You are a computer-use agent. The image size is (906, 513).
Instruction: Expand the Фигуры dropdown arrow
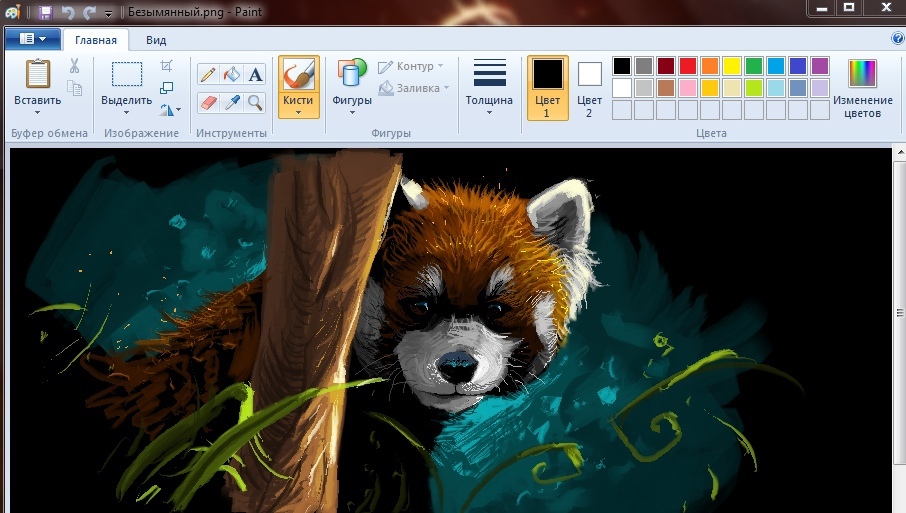click(x=352, y=112)
